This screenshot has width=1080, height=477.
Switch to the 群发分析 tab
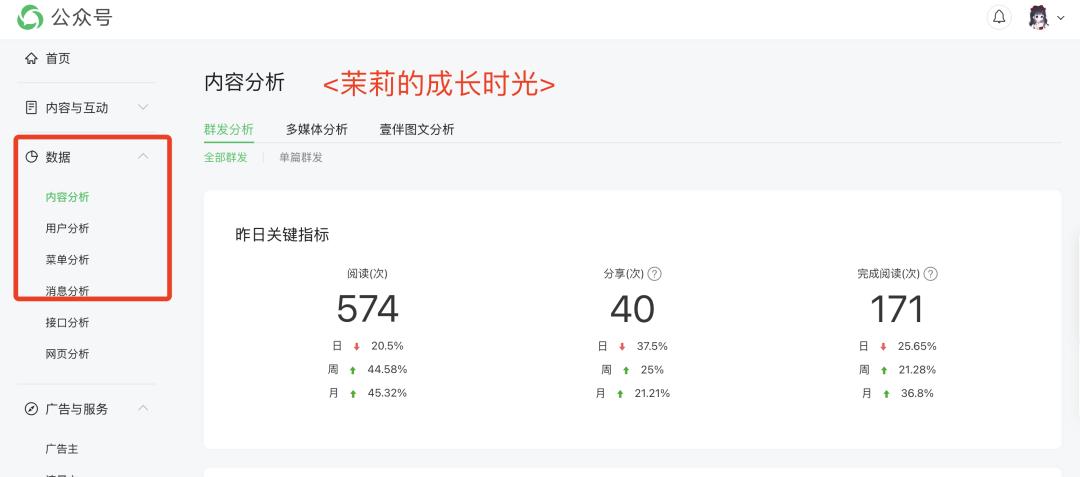pyautogui.click(x=229, y=129)
